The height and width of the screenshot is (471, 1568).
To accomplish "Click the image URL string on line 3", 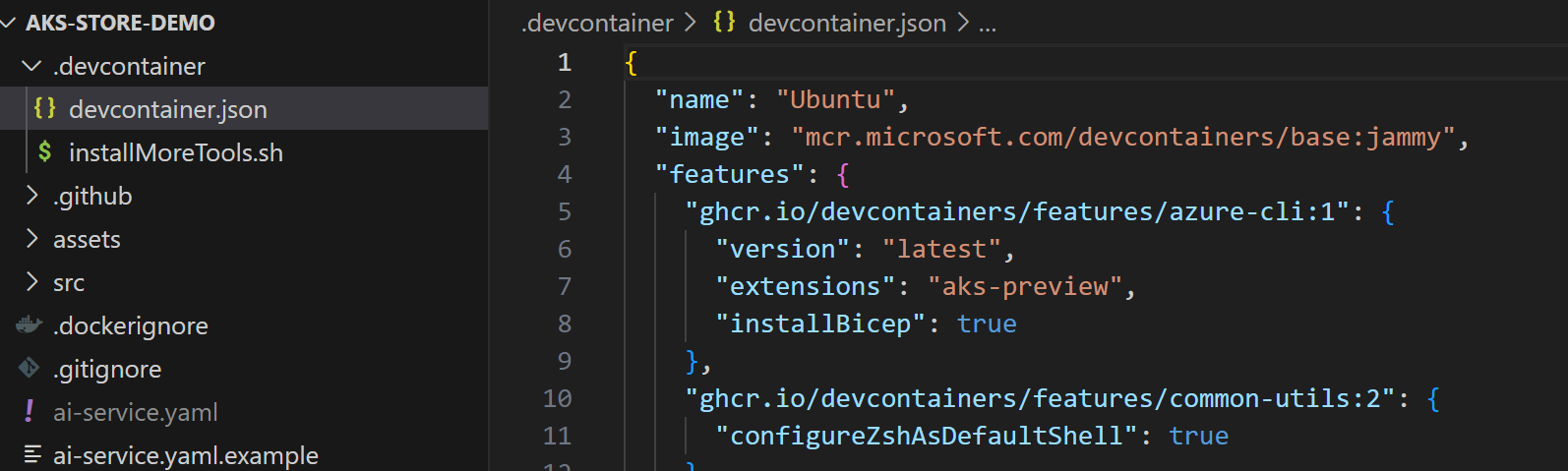I will click(x=1122, y=137).
